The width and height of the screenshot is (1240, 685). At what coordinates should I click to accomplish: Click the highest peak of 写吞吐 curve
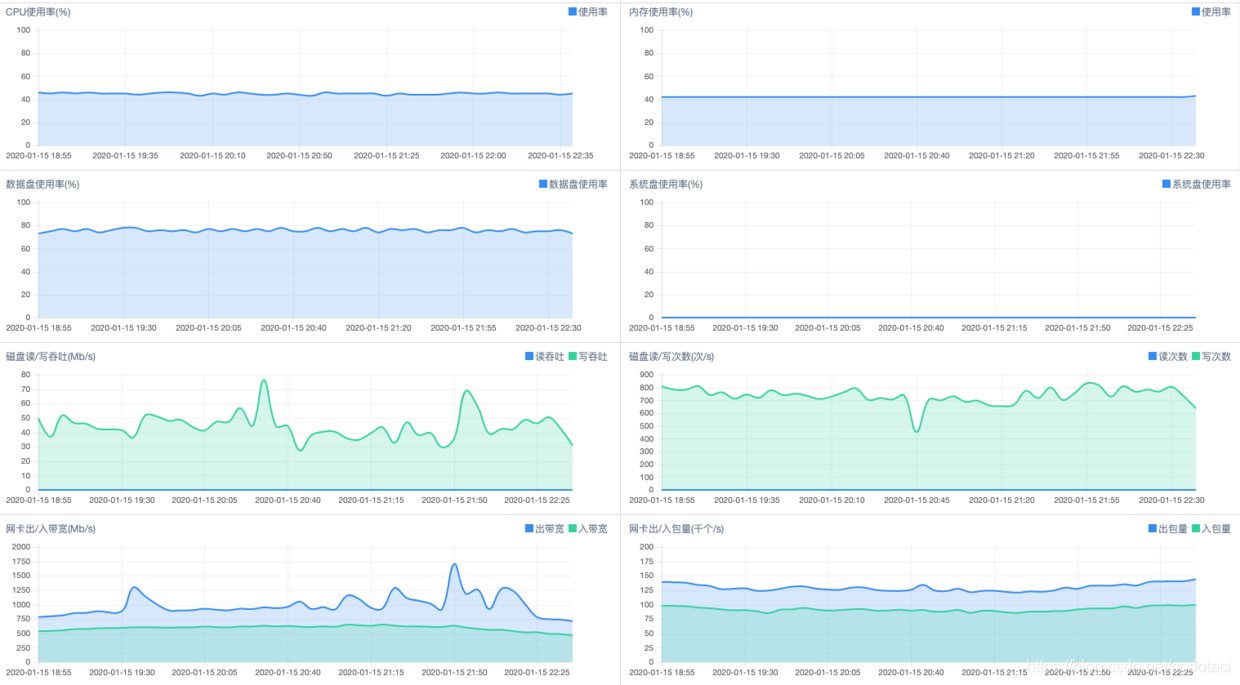point(264,380)
